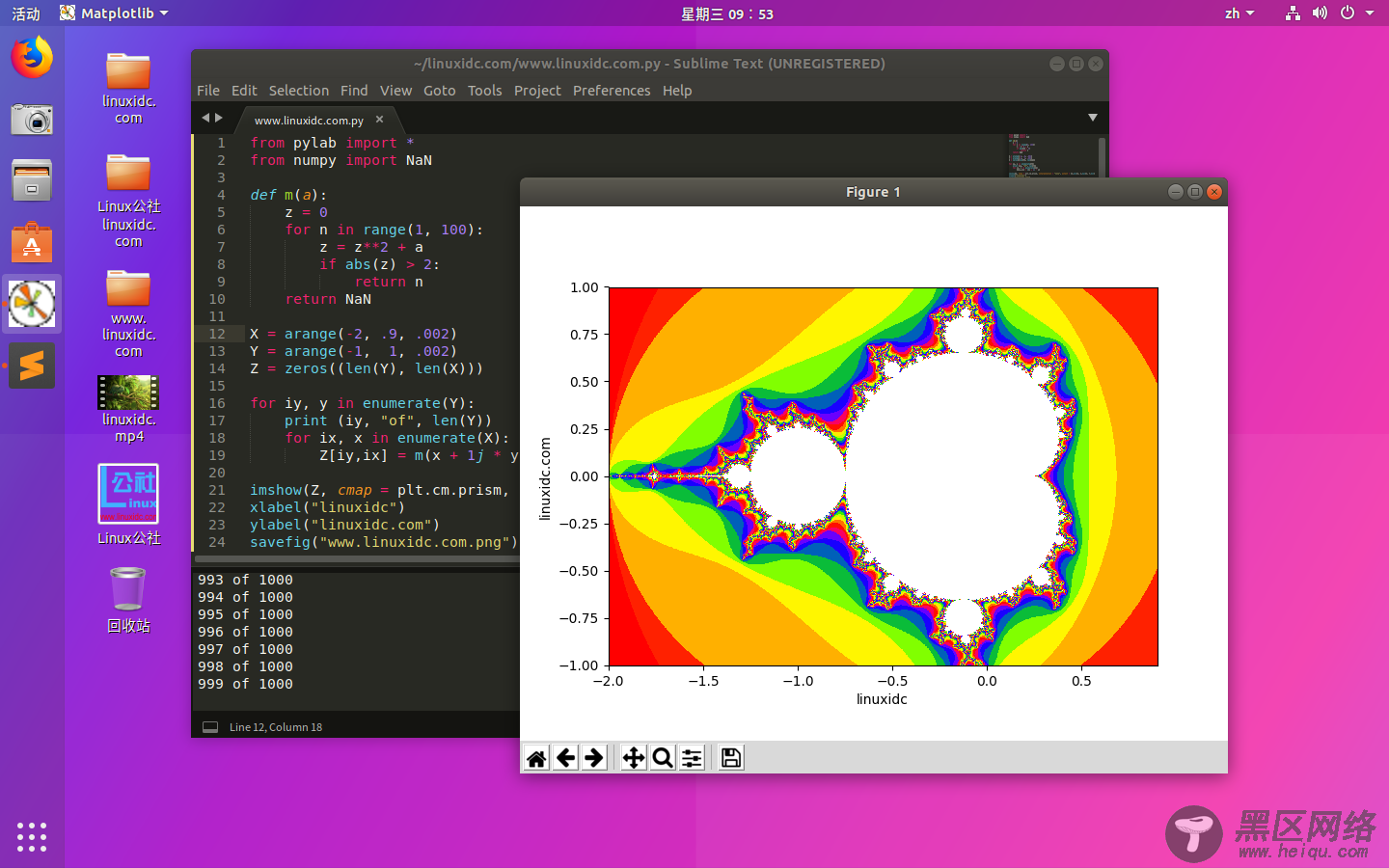Expand the system menu arrow in the top bar

coord(1370,14)
